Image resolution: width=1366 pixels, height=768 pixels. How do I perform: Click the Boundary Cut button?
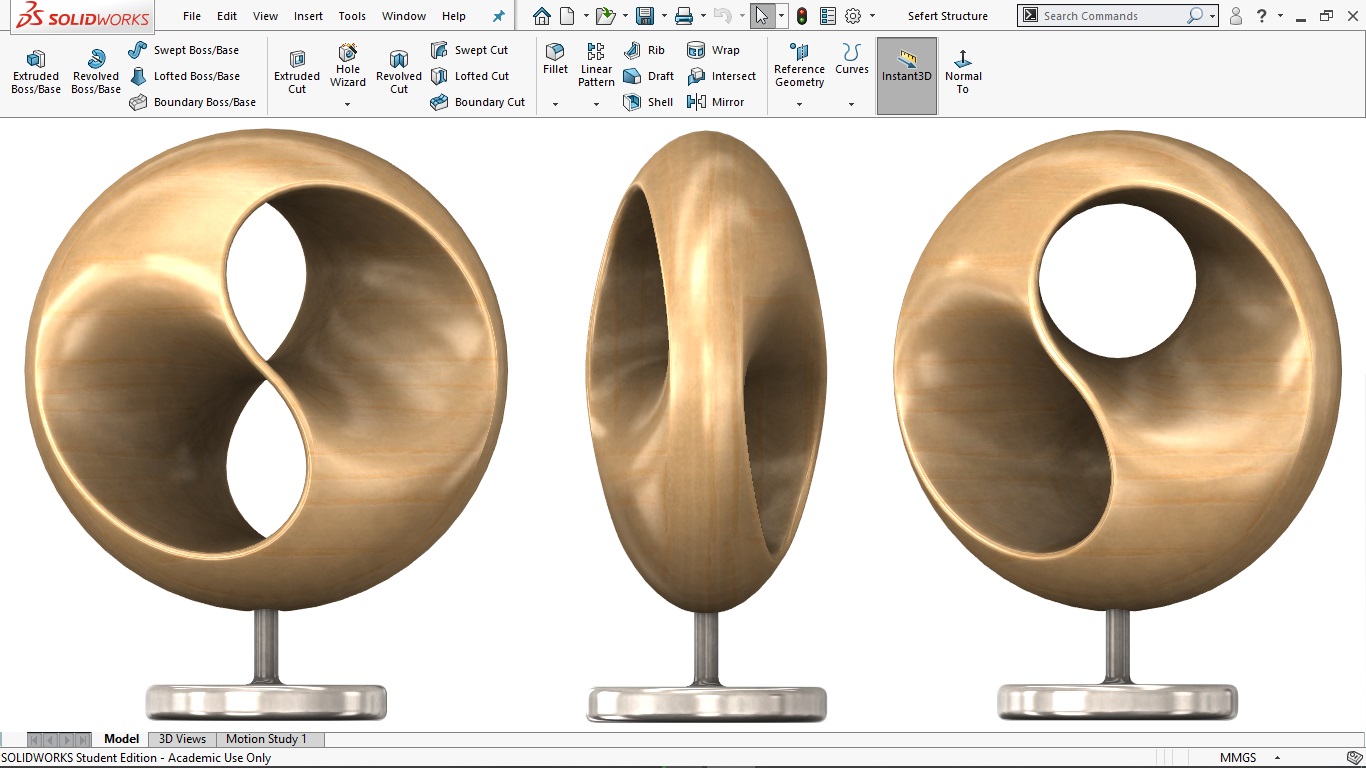tap(478, 102)
